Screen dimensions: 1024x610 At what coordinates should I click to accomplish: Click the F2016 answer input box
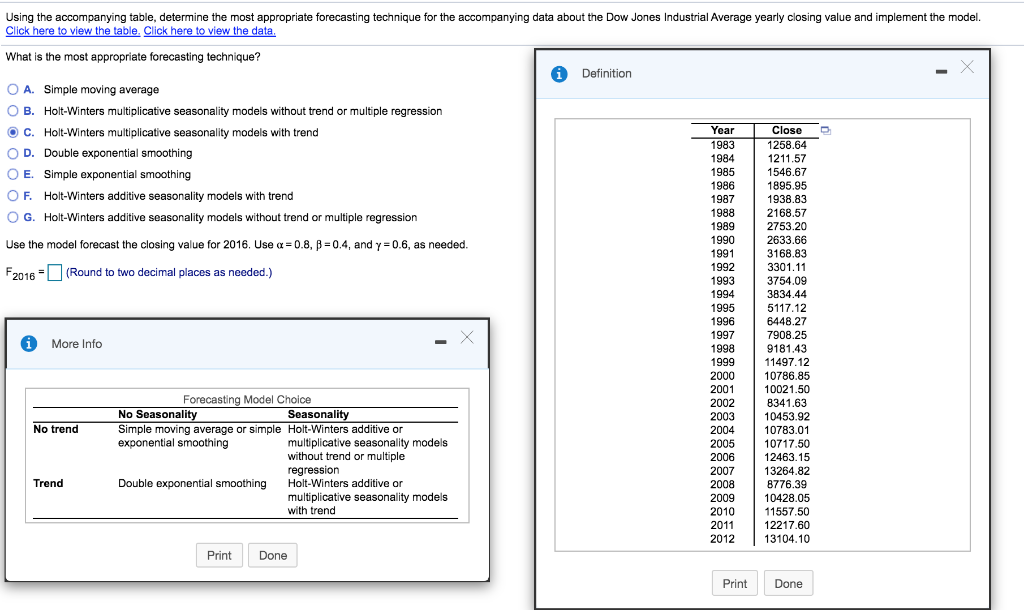[x=55, y=272]
